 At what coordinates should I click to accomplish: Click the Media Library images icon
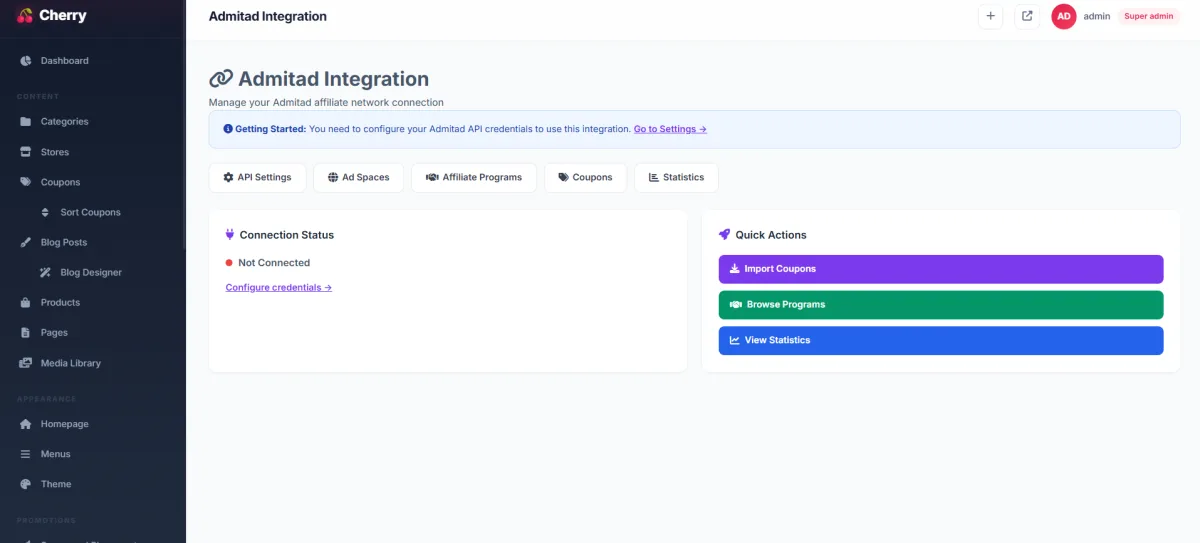[x=26, y=363]
